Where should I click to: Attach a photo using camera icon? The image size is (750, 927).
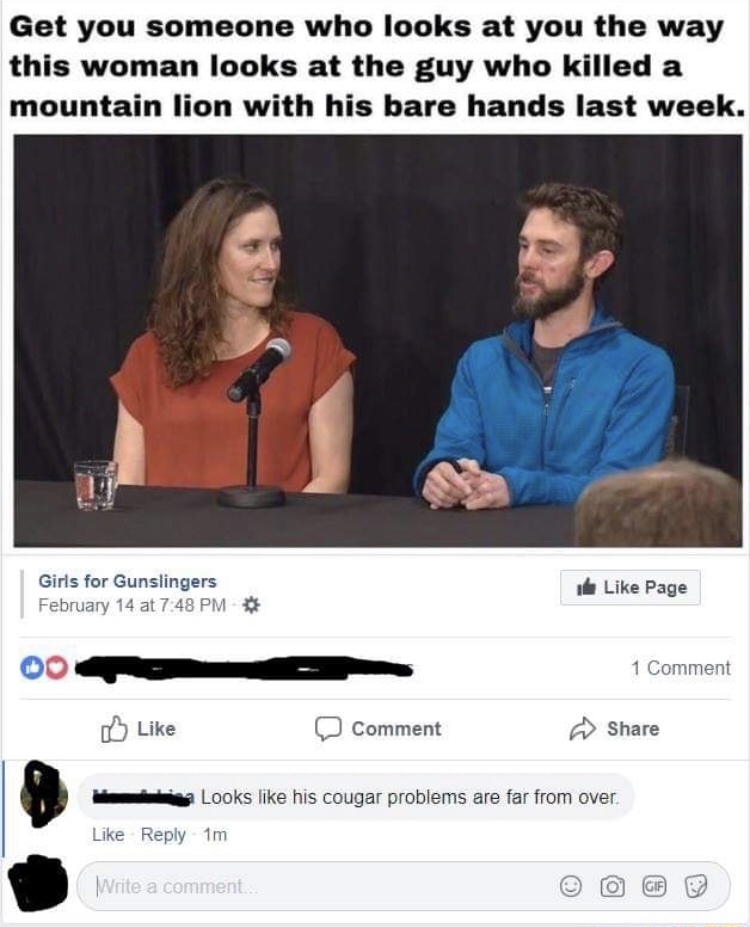(x=612, y=886)
